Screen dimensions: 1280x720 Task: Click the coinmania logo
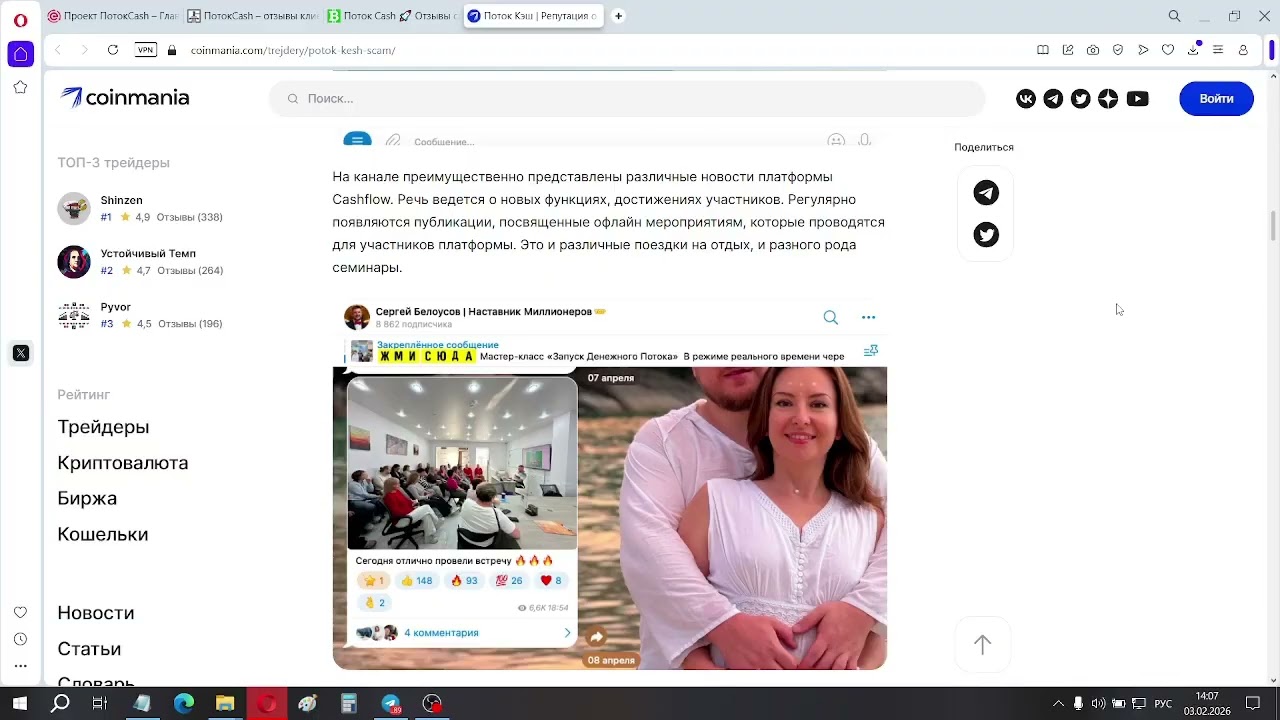coord(124,97)
